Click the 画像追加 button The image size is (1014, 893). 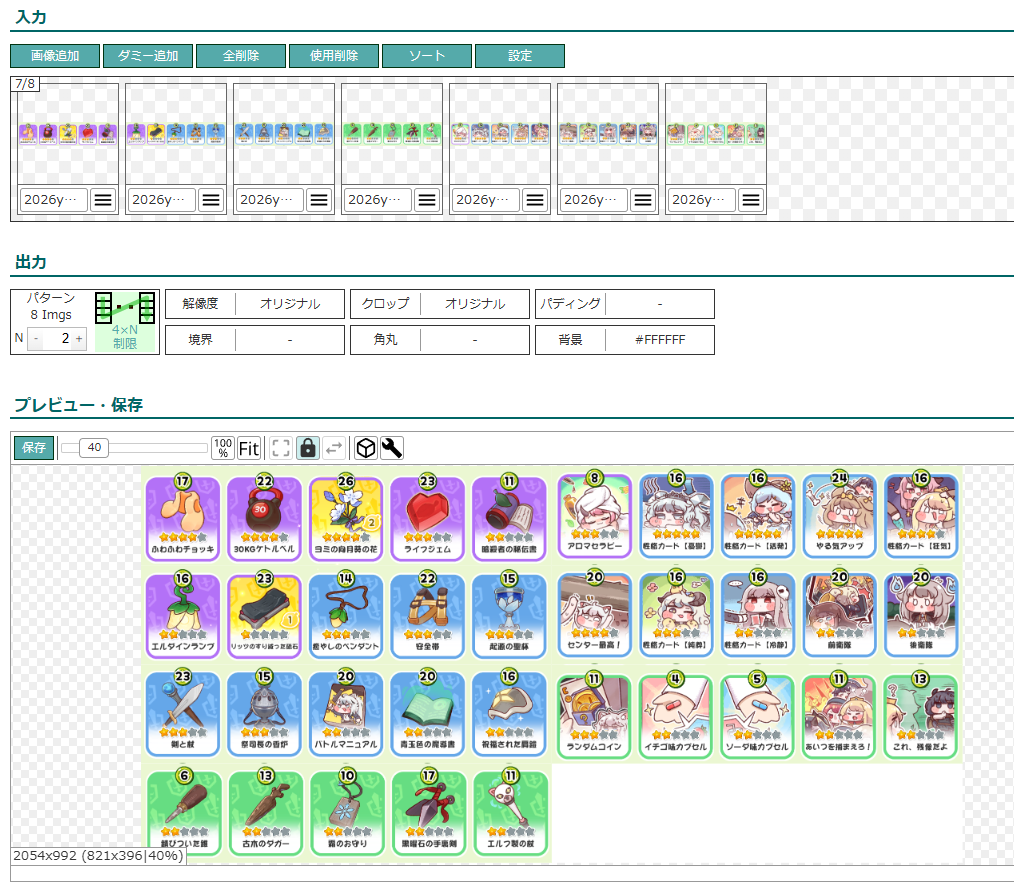(x=55, y=56)
